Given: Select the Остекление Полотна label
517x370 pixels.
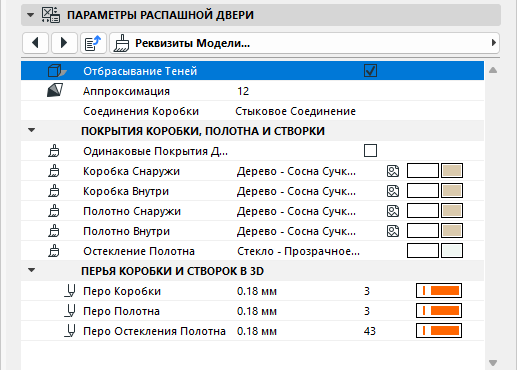Looking at the screenshot, I should 139,251.
